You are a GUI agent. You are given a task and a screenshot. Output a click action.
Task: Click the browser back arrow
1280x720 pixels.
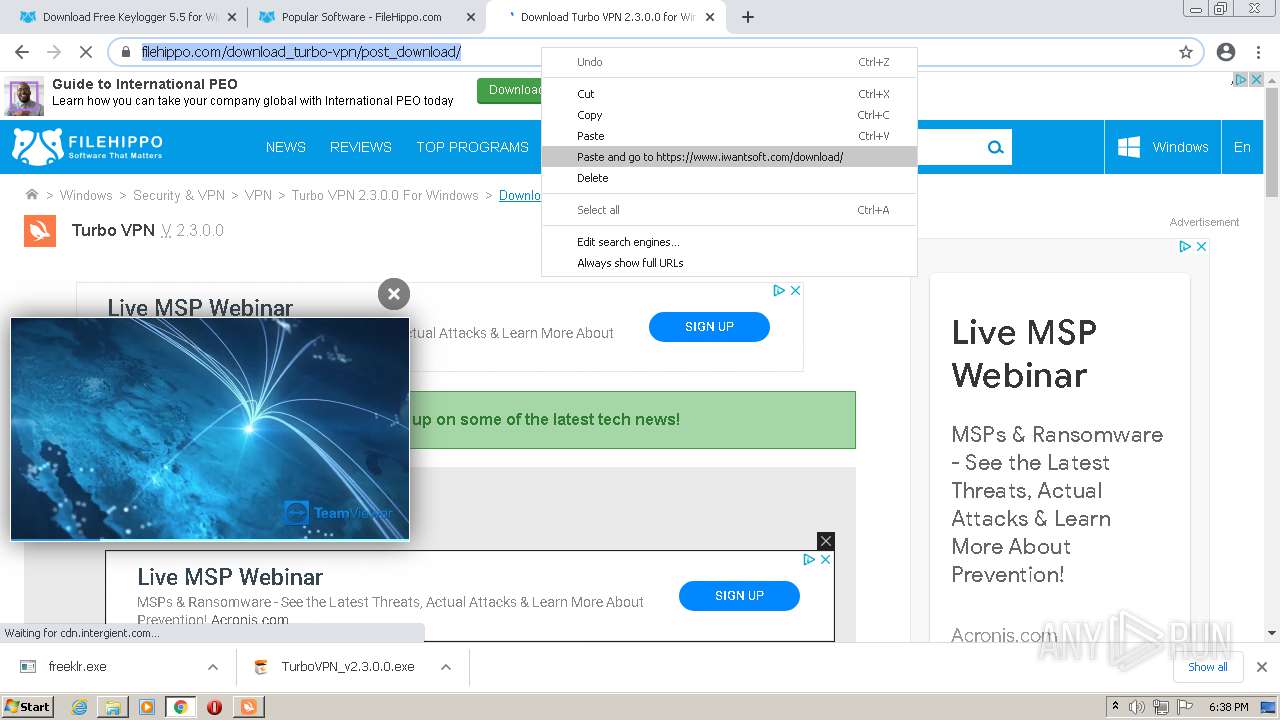pos(22,52)
